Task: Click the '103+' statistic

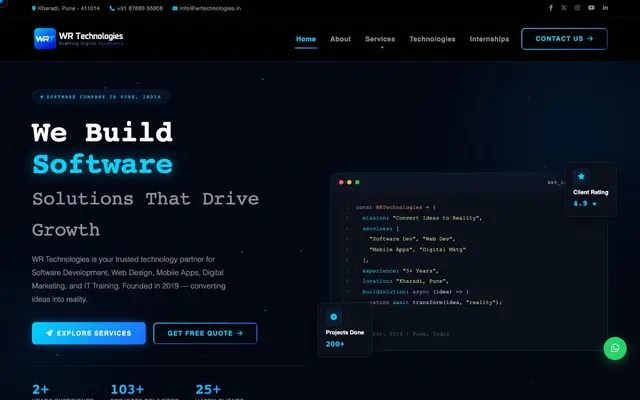Action: (x=127, y=389)
